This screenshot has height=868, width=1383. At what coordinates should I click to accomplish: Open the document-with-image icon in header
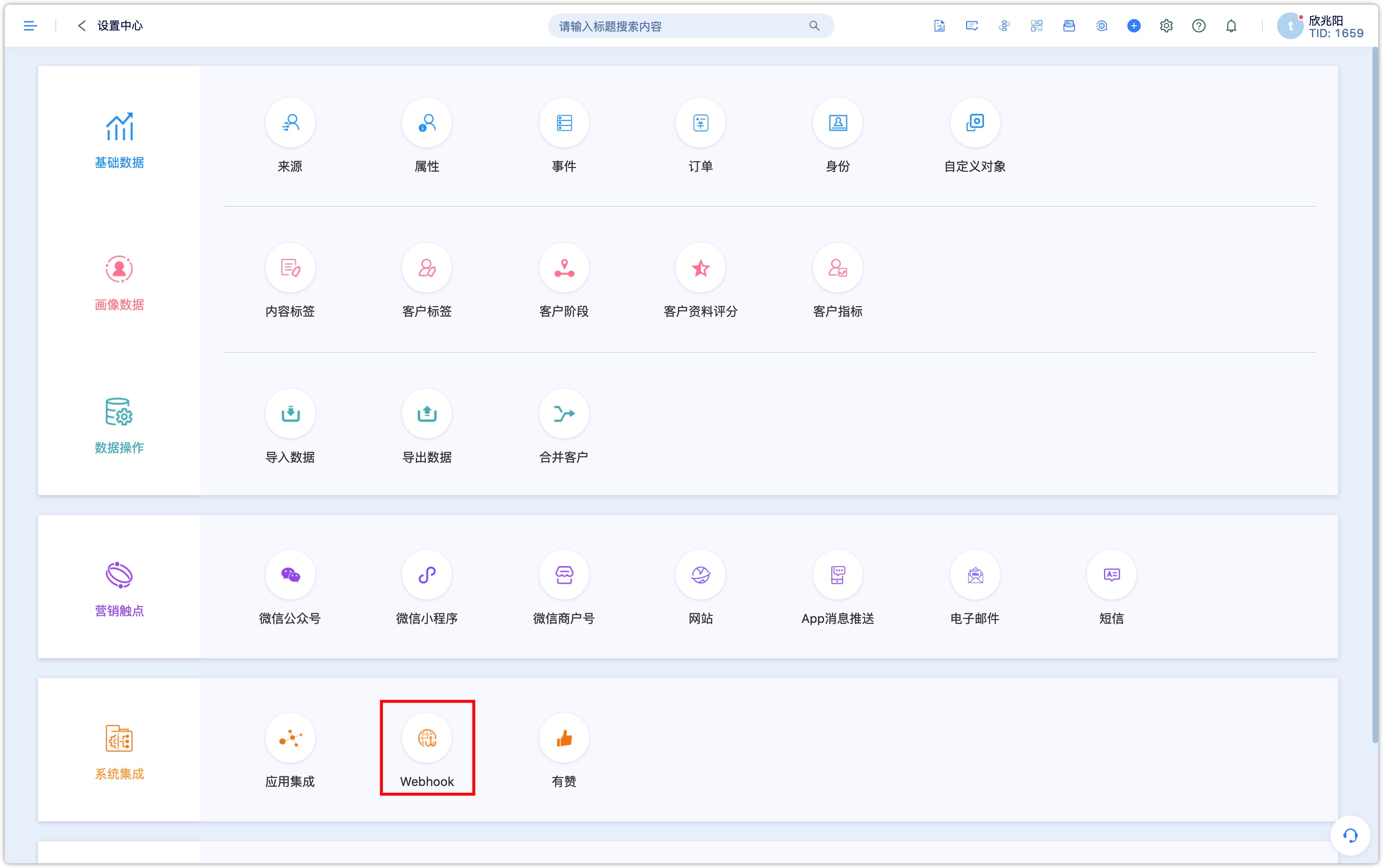point(939,26)
